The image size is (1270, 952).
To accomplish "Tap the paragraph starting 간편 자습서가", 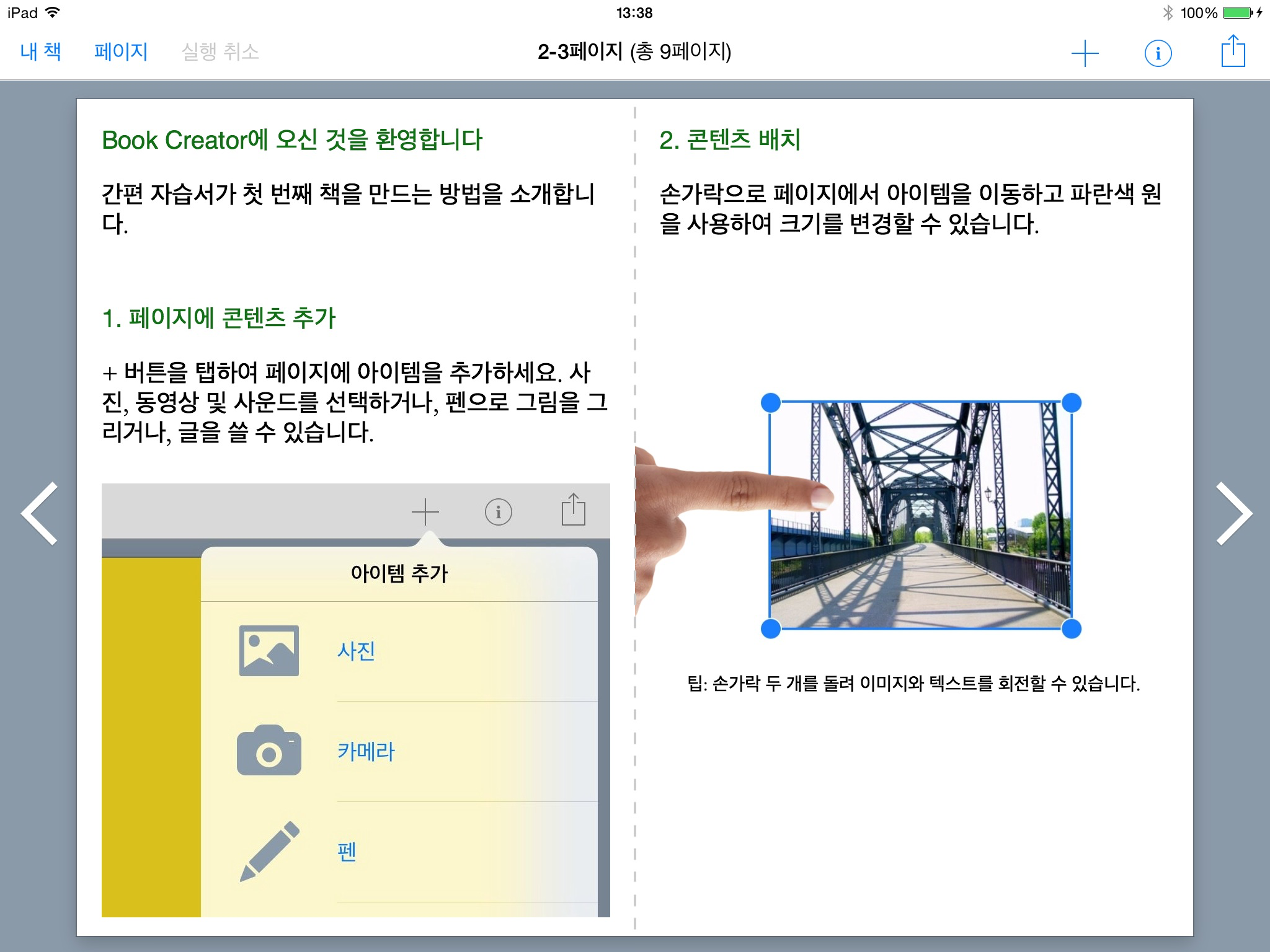I will [x=348, y=209].
